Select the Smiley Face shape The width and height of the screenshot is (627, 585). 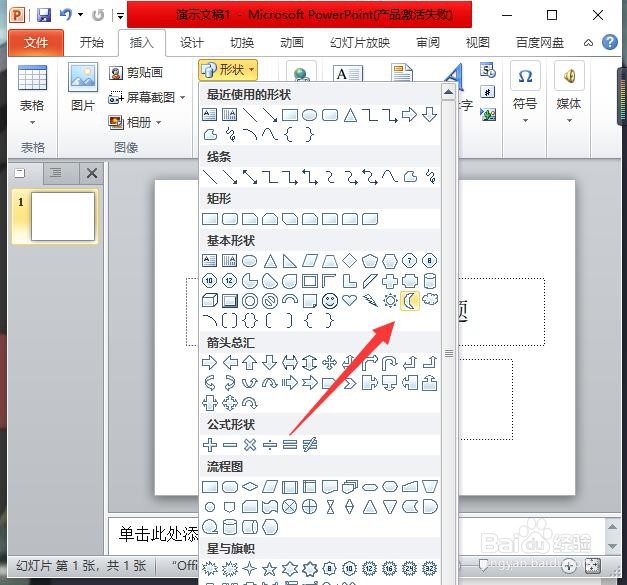point(330,301)
